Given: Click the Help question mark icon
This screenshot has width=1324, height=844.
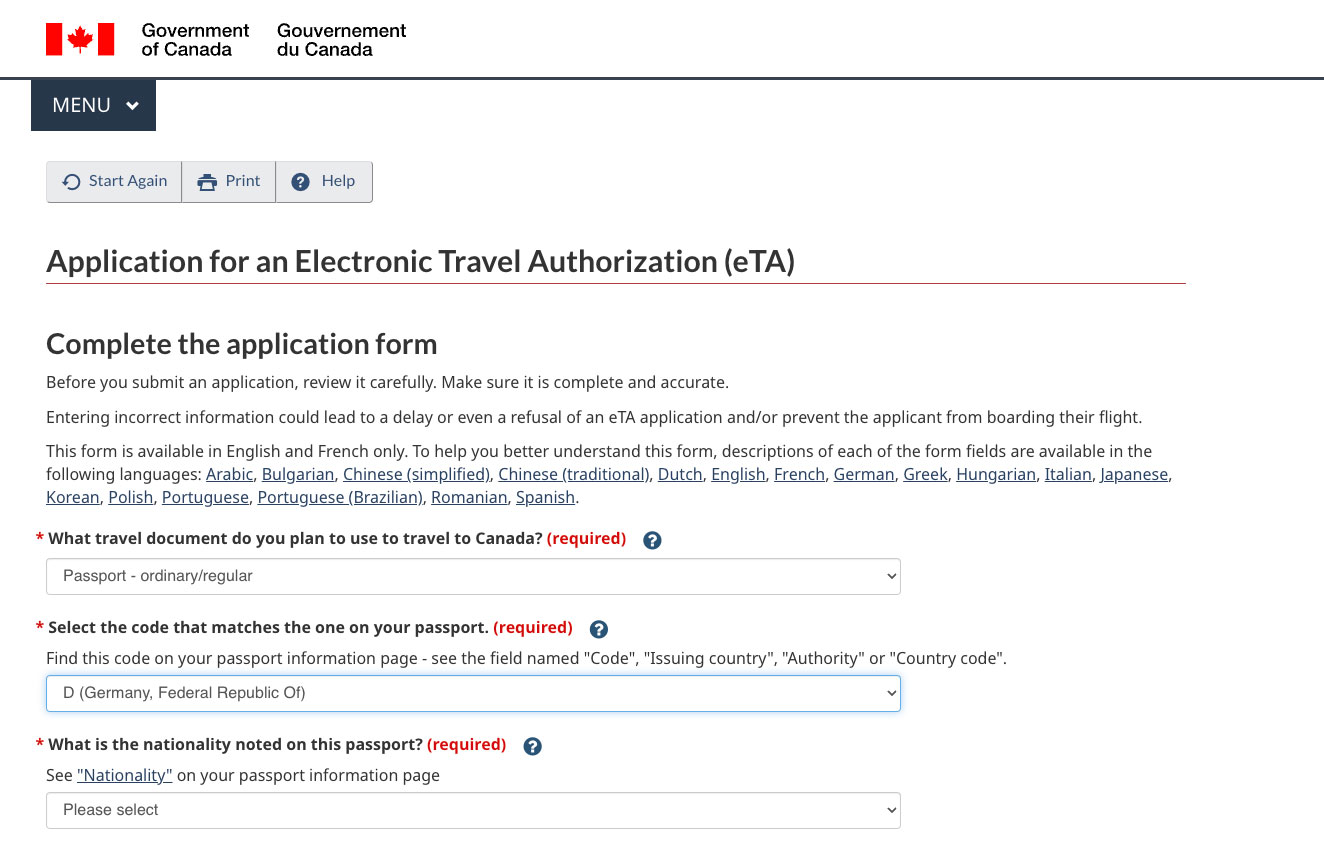Looking at the screenshot, I should click(x=300, y=182).
